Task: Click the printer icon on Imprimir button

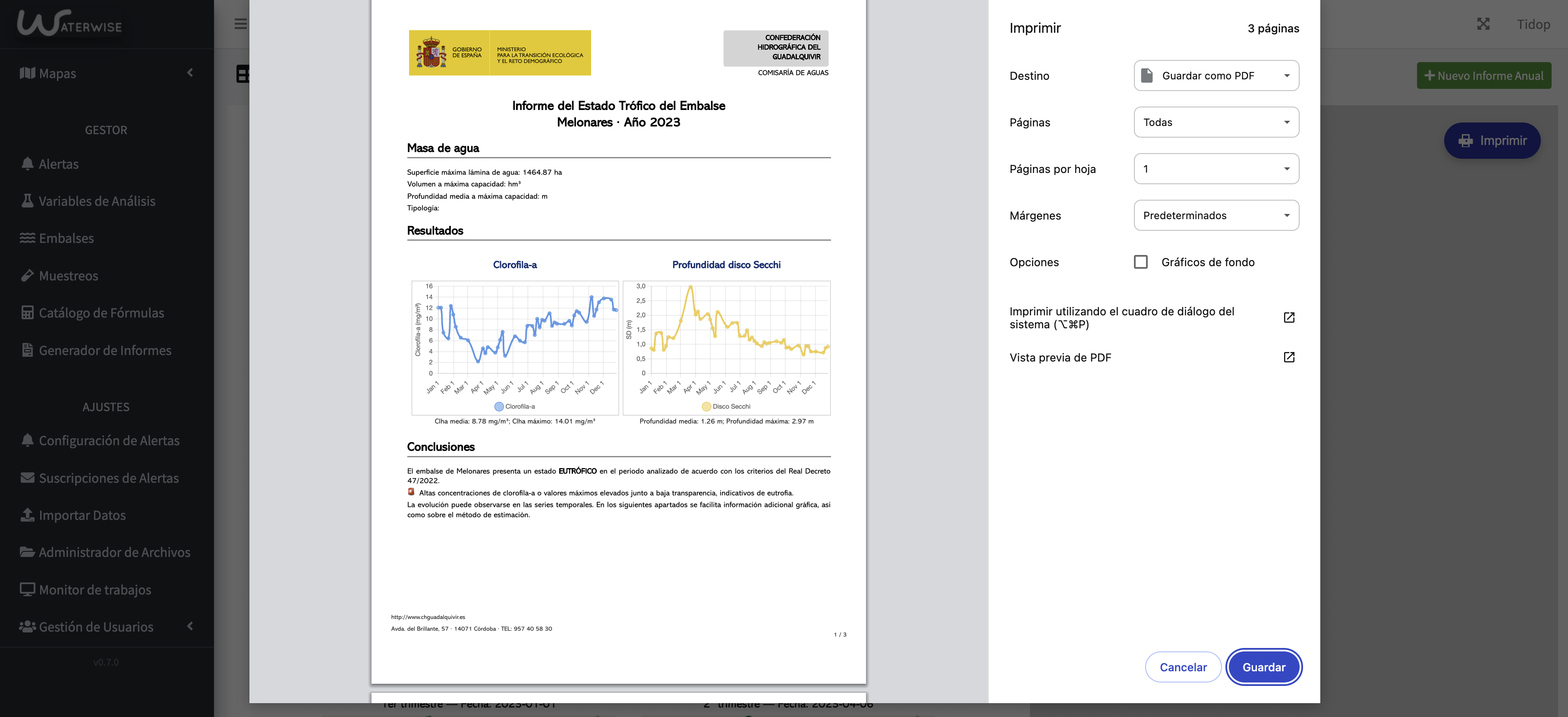Action: (x=1466, y=141)
